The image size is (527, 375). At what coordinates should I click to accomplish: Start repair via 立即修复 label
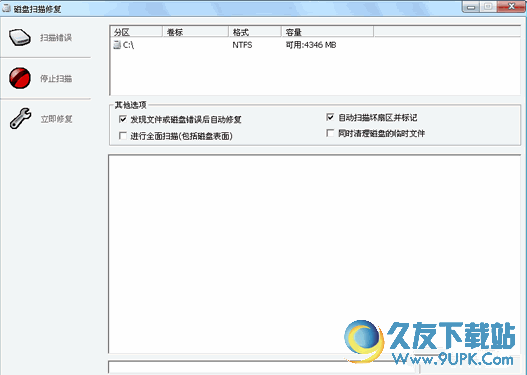tap(56, 119)
